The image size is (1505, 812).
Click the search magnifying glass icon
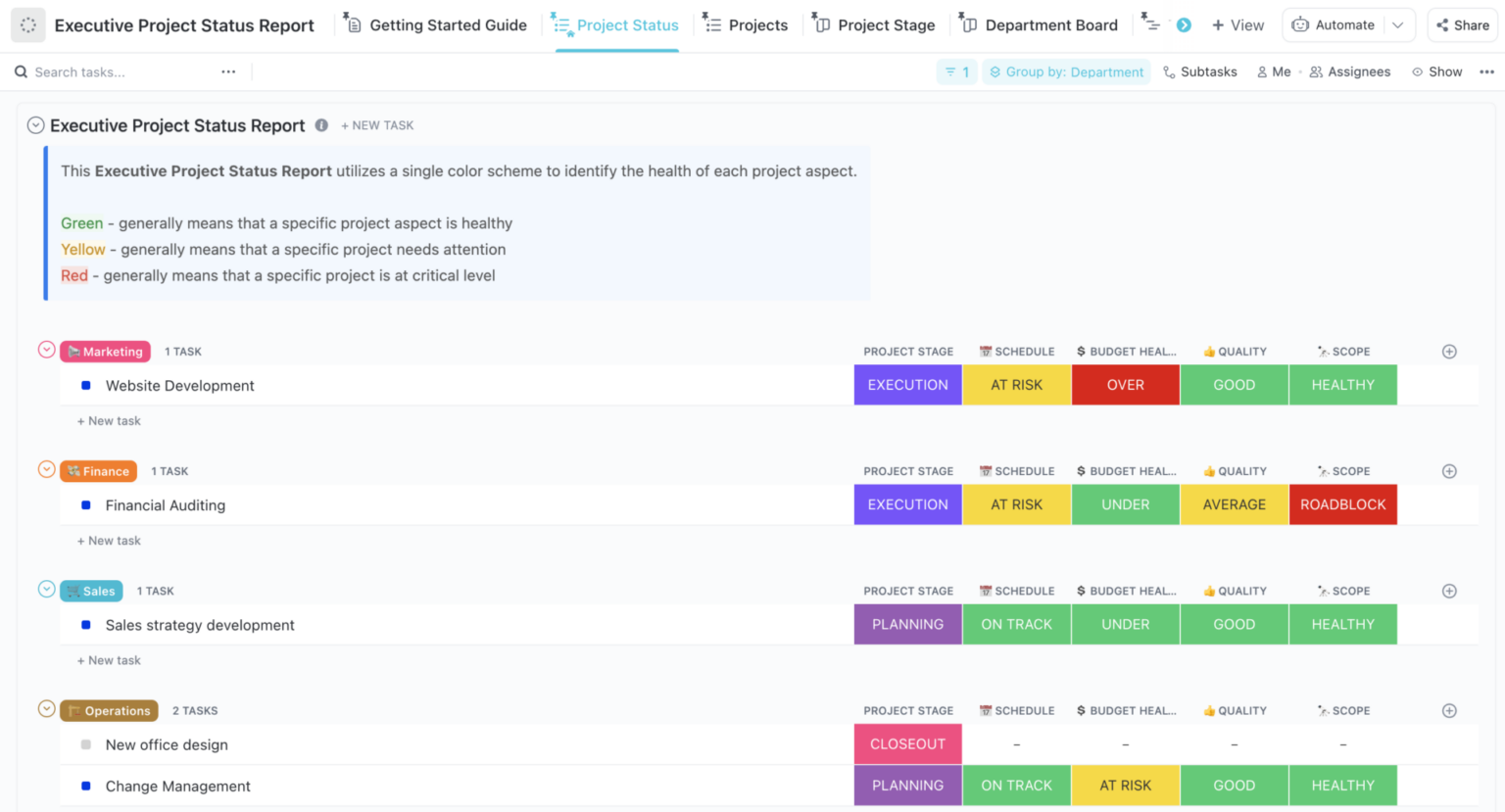click(x=21, y=71)
